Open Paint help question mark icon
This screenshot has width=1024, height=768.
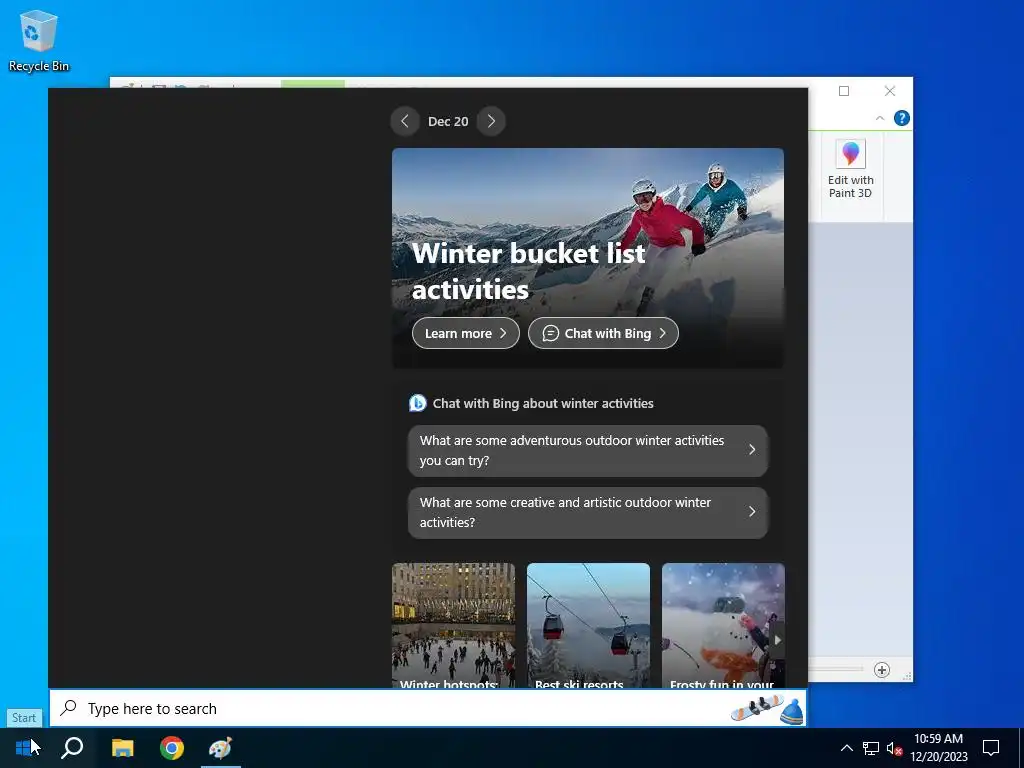point(902,118)
